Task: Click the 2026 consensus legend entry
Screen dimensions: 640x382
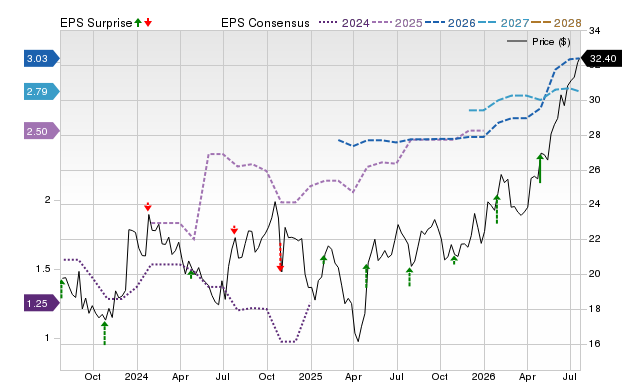Action: [x=450, y=23]
